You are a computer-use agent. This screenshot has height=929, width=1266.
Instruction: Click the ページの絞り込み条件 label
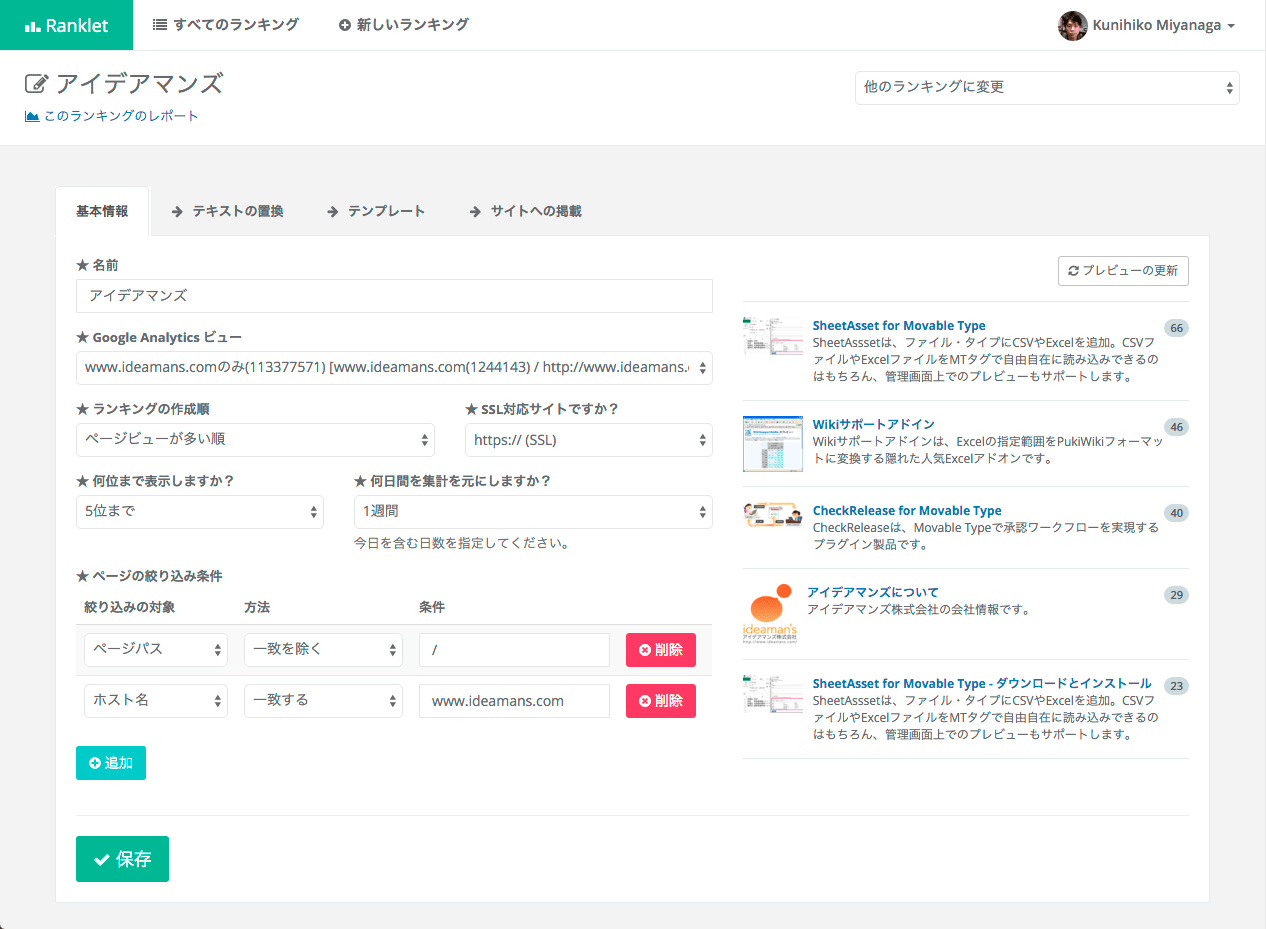tap(149, 576)
